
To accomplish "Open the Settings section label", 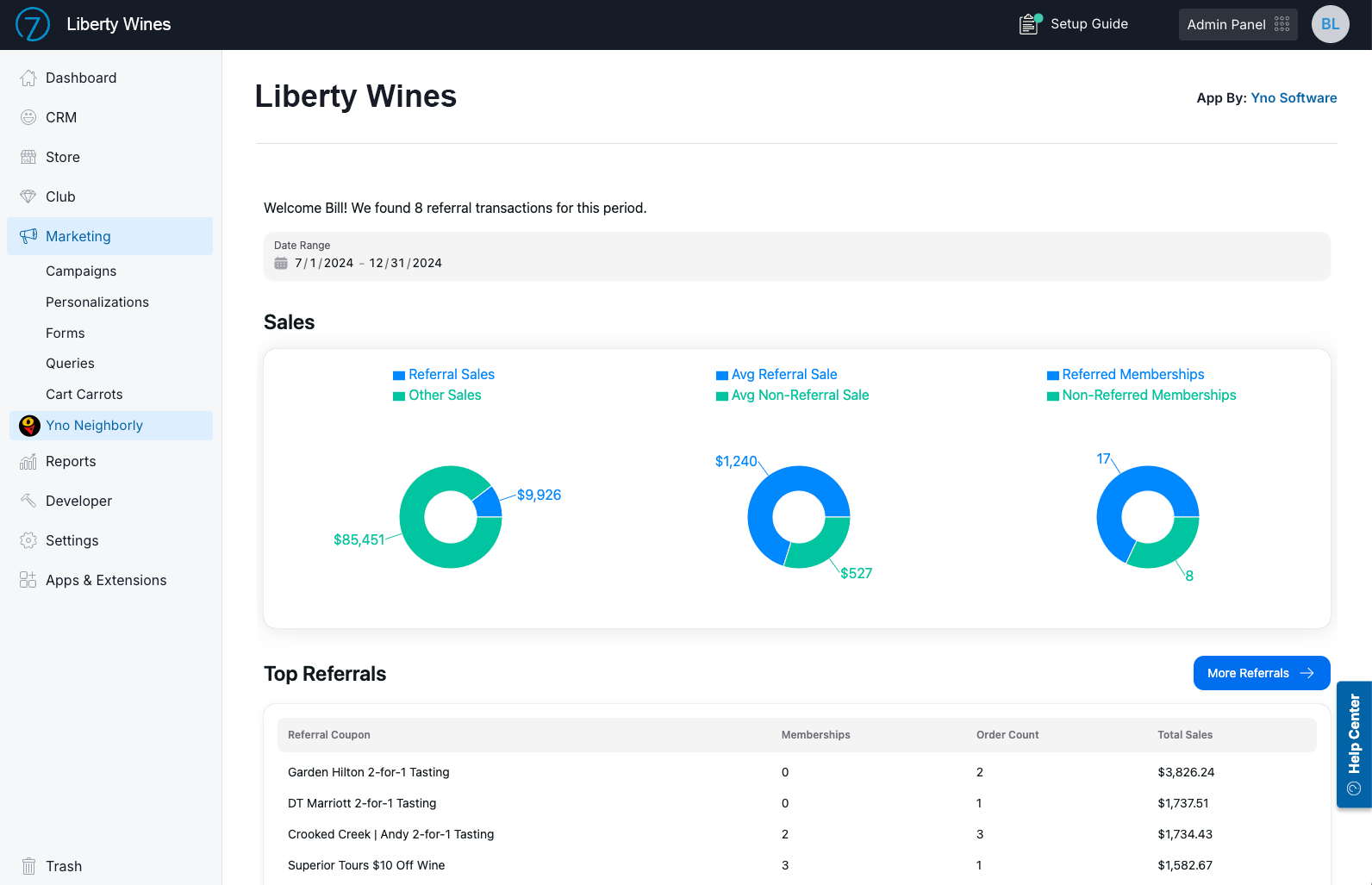I will (x=72, y=540).
